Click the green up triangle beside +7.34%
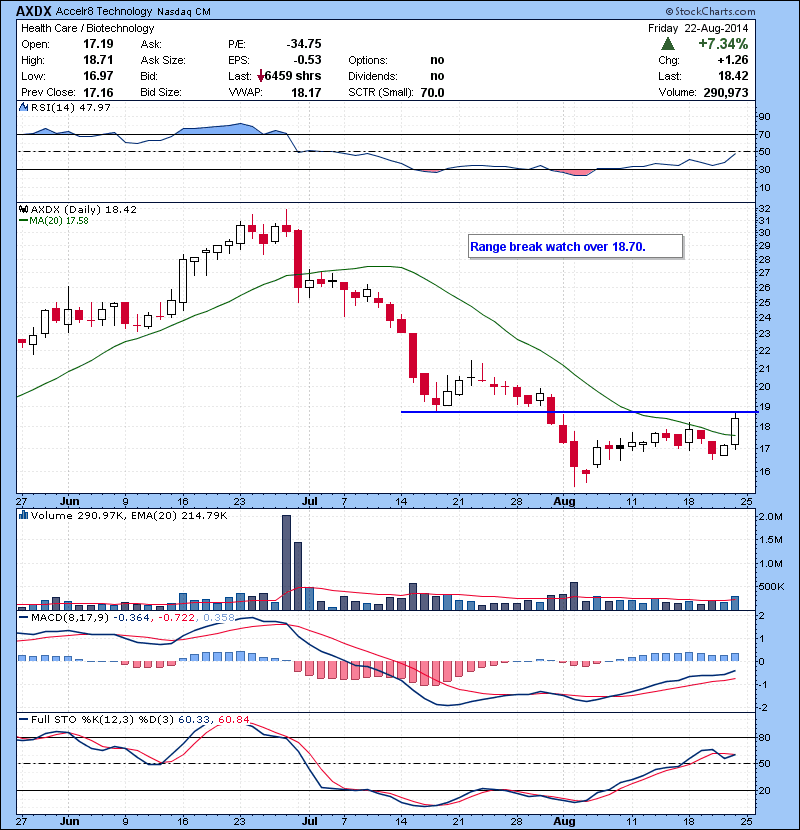The height and width of the screenshot is (830, 800). tap(668, 44)
